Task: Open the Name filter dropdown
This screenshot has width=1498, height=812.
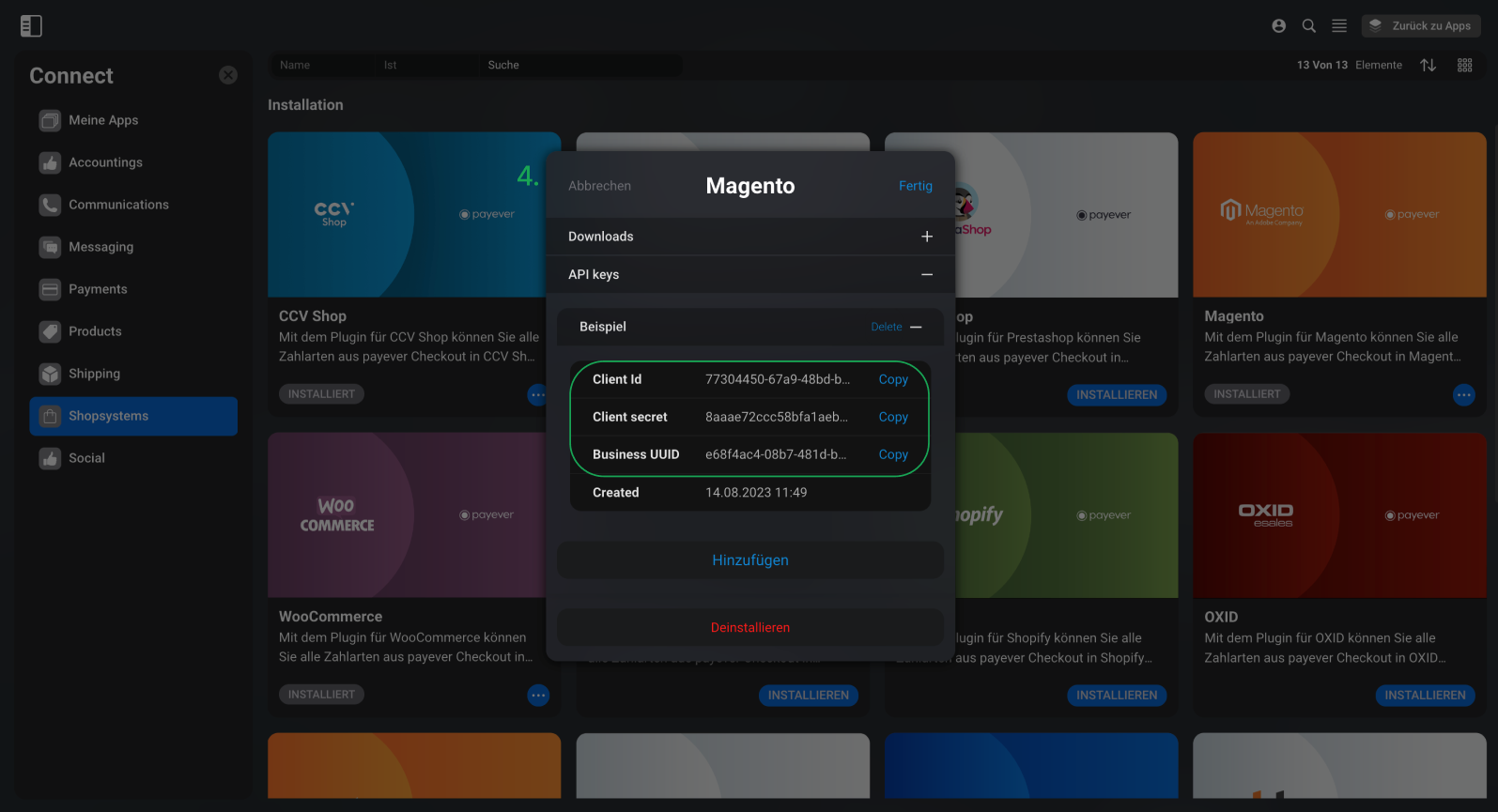Action: pos(322,65)
